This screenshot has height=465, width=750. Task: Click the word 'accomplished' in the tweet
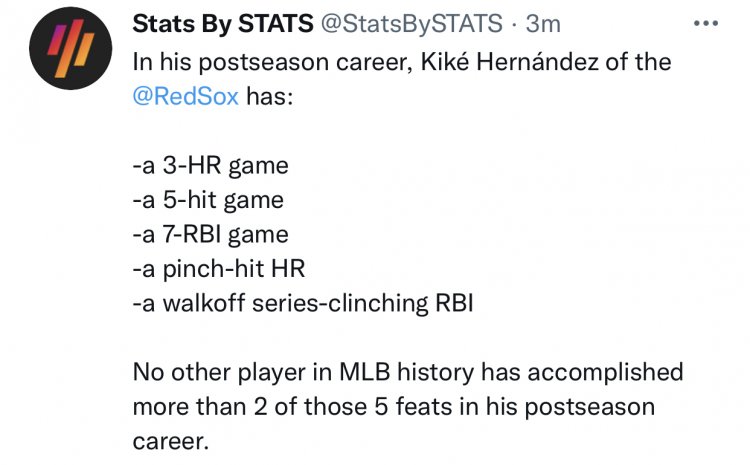(606, 372)
